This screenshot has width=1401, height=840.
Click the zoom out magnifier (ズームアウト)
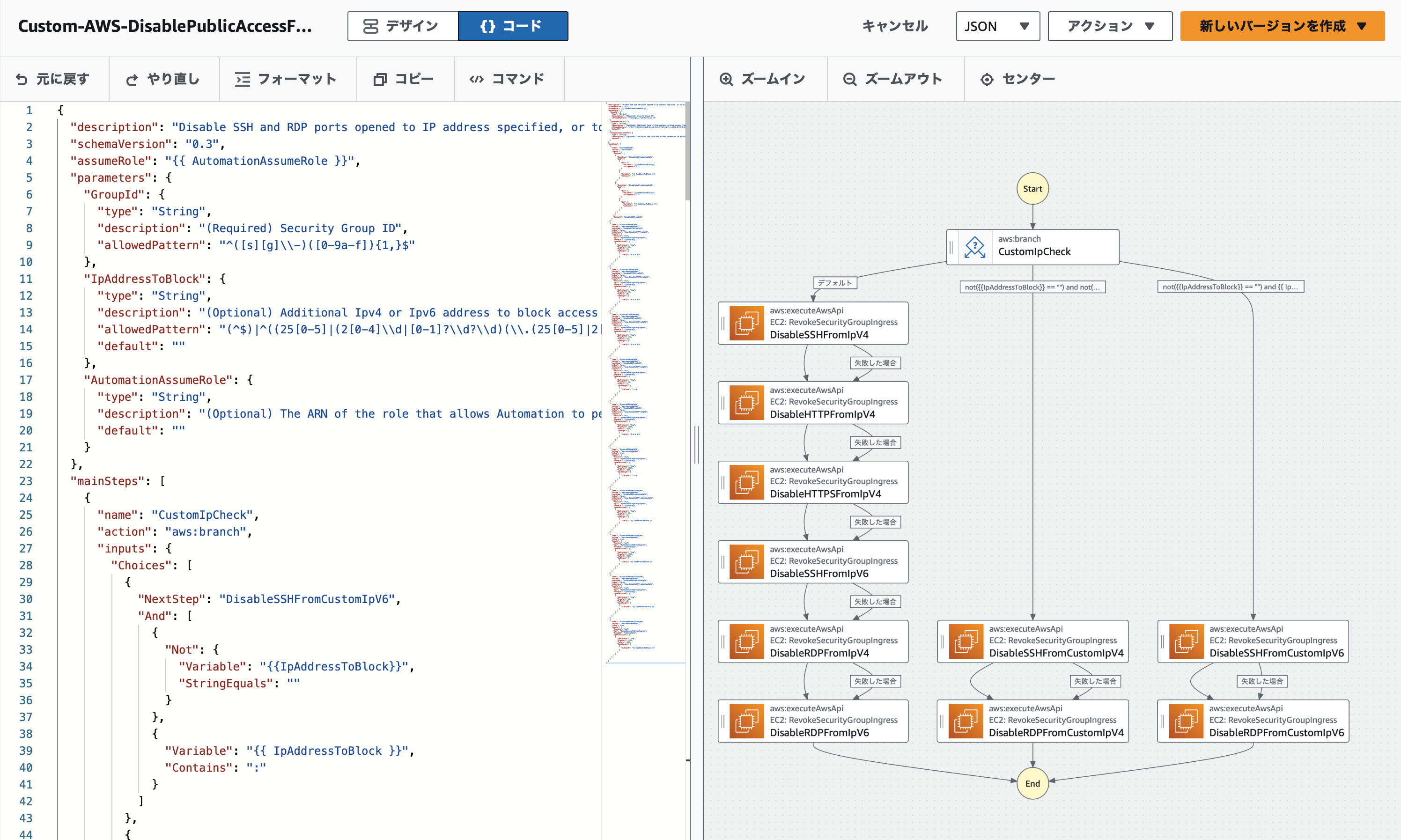click(850, 80)
